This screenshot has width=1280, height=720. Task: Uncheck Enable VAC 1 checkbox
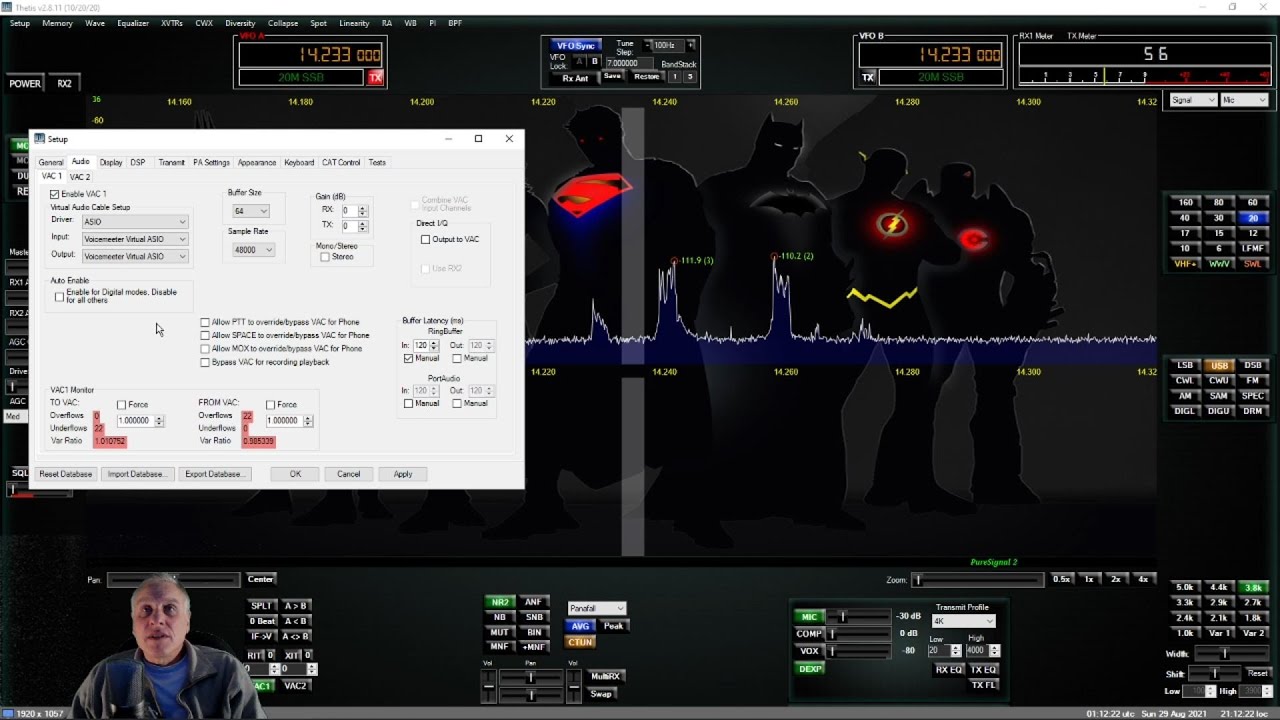click(x=55, y=194)
